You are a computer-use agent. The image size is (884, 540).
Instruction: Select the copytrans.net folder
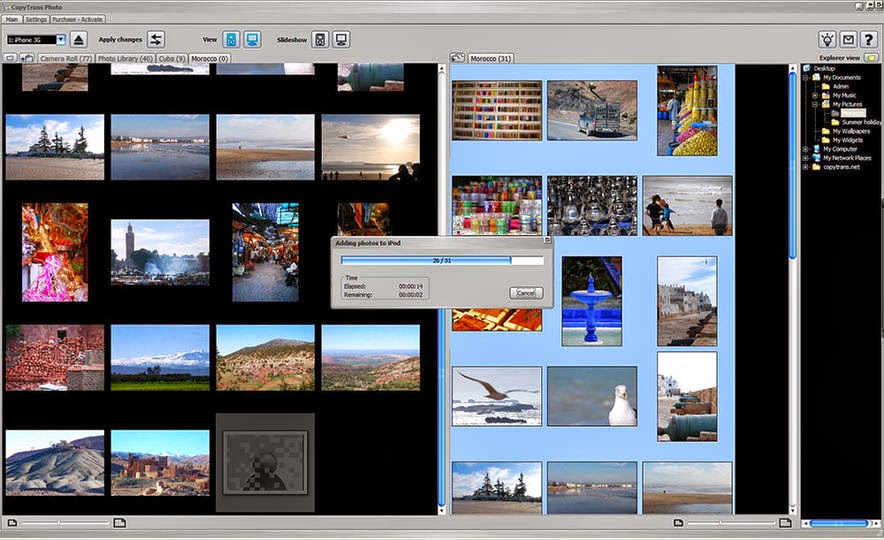click(x=841, y=167)
